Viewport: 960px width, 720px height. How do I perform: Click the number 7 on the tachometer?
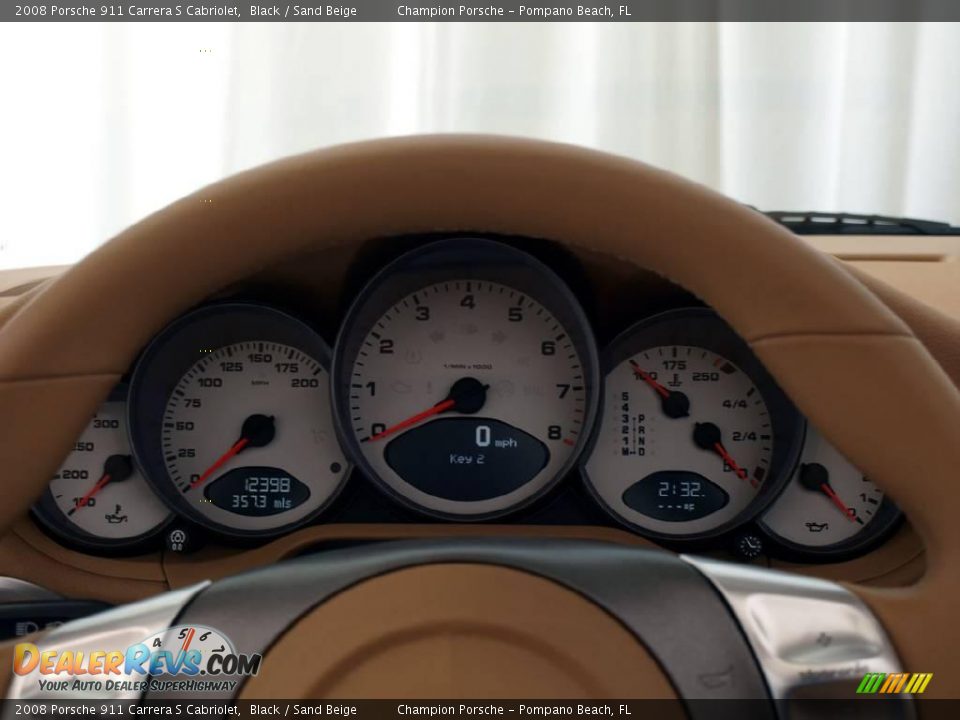(563, 390)
